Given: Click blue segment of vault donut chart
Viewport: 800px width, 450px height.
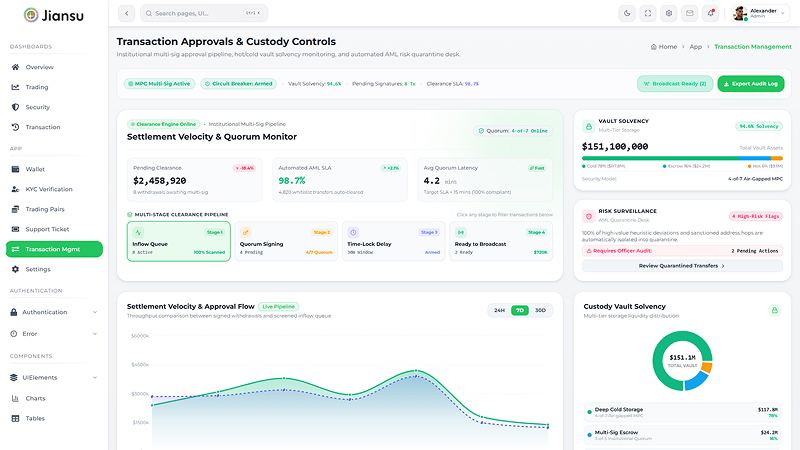Looking at the screenshot, I should (x=697, y=381).
